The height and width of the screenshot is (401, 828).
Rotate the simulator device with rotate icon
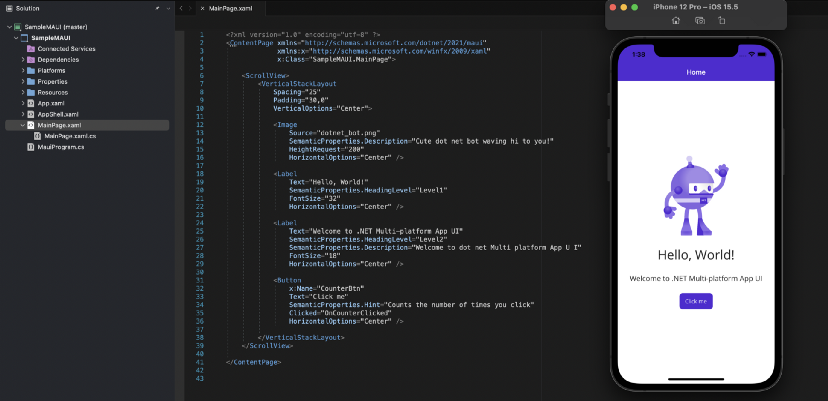click(721, 21)
